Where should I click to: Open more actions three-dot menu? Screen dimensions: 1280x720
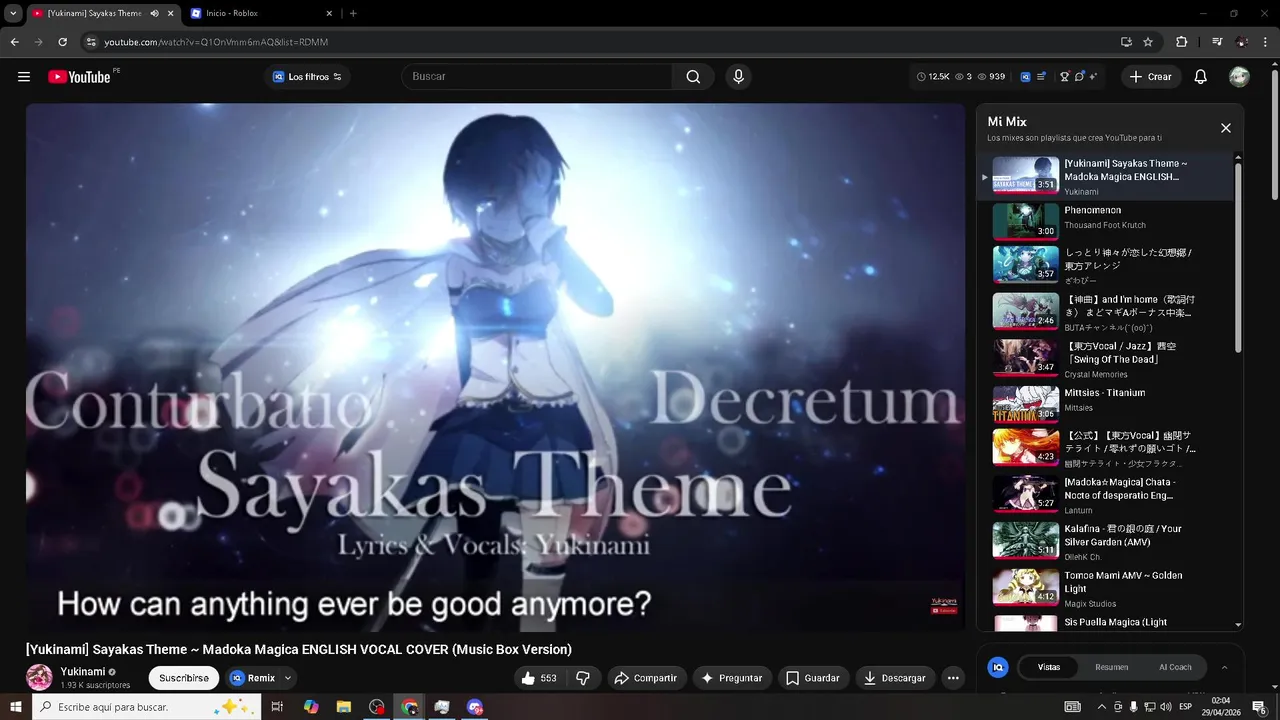(x=953, y=678)
